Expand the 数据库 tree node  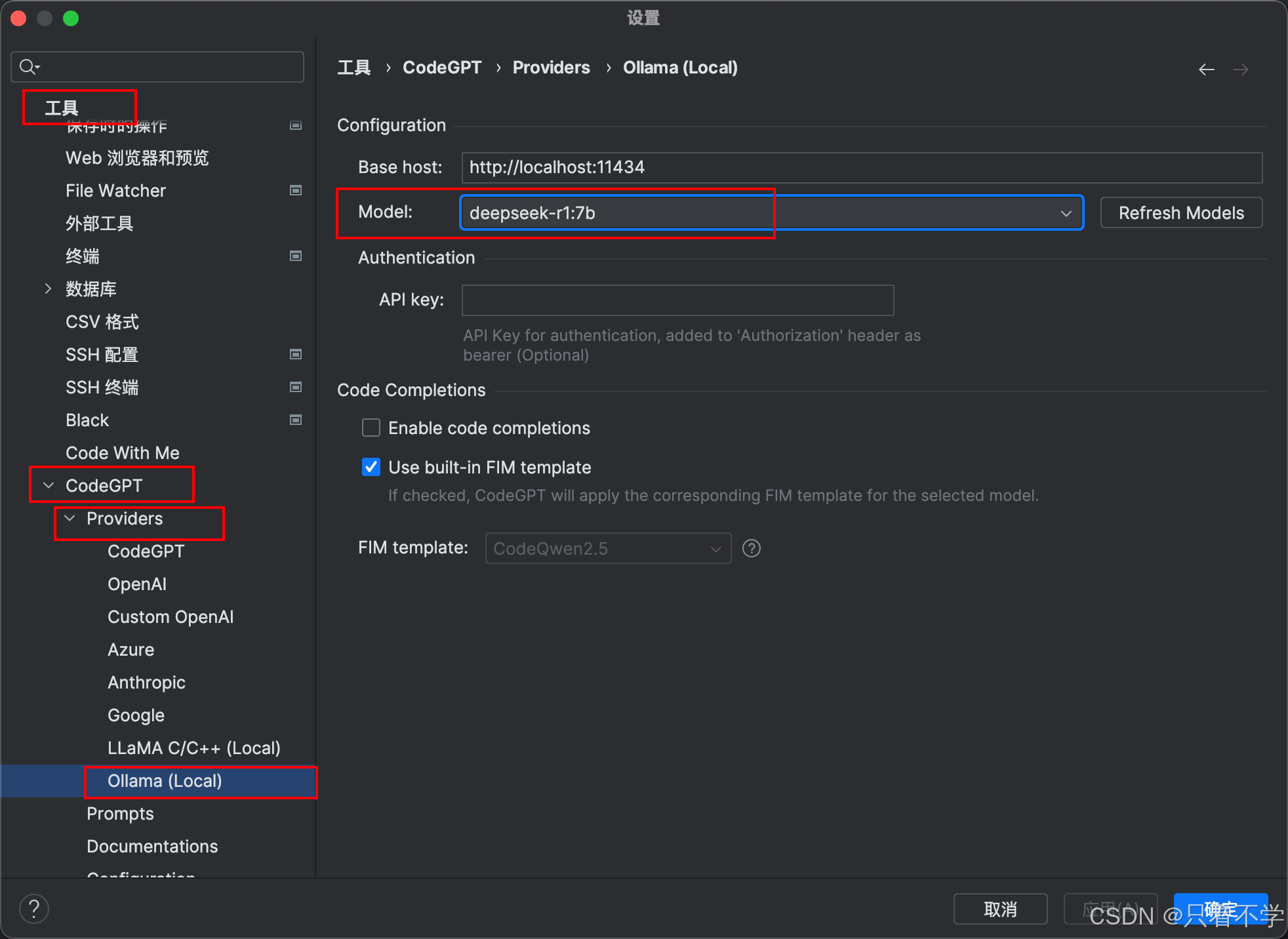(48, 289)
